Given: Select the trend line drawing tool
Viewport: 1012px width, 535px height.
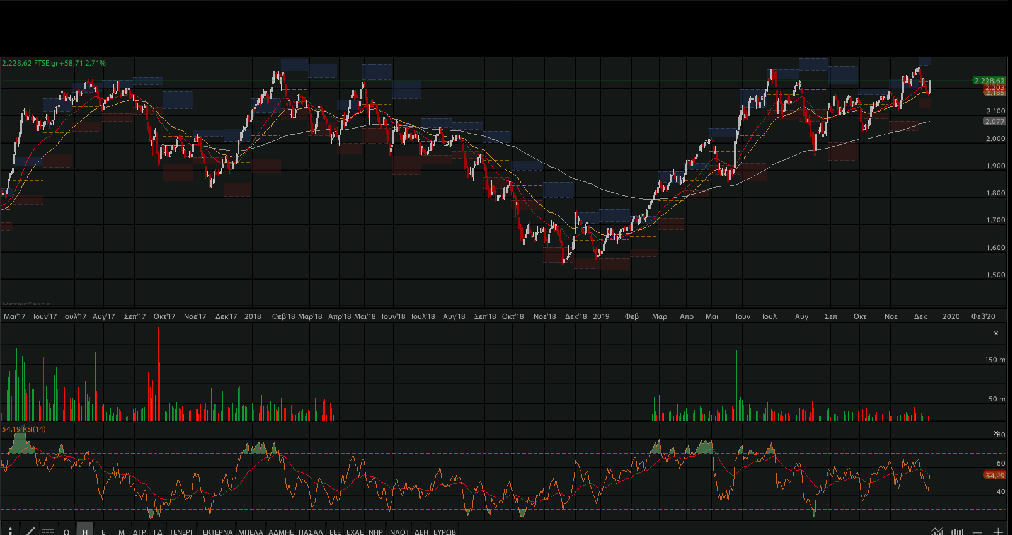Looking at the screenshot, I should coord(29,530).
